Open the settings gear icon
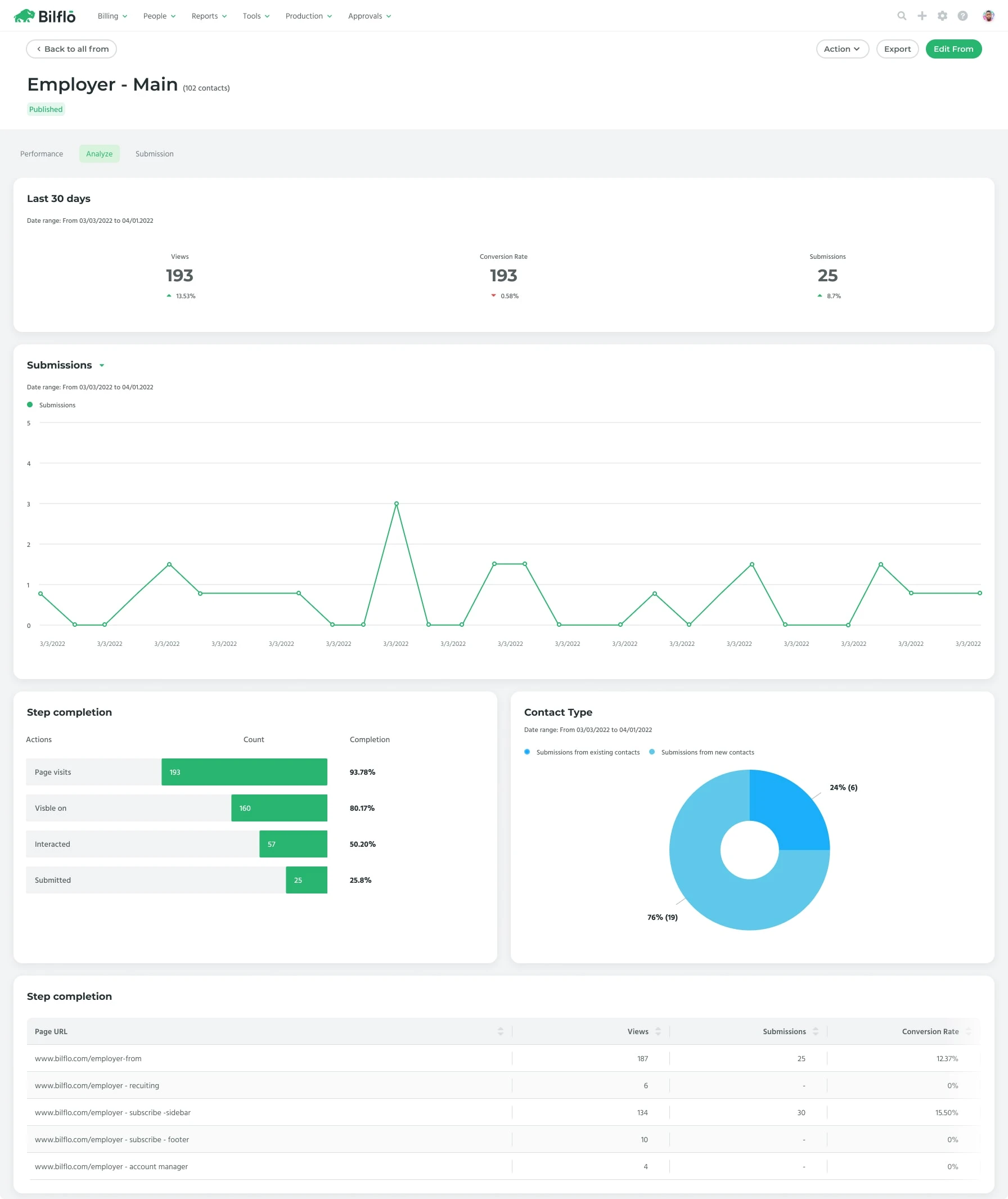Screen dimensions: 1008x1199 (942, 16)
